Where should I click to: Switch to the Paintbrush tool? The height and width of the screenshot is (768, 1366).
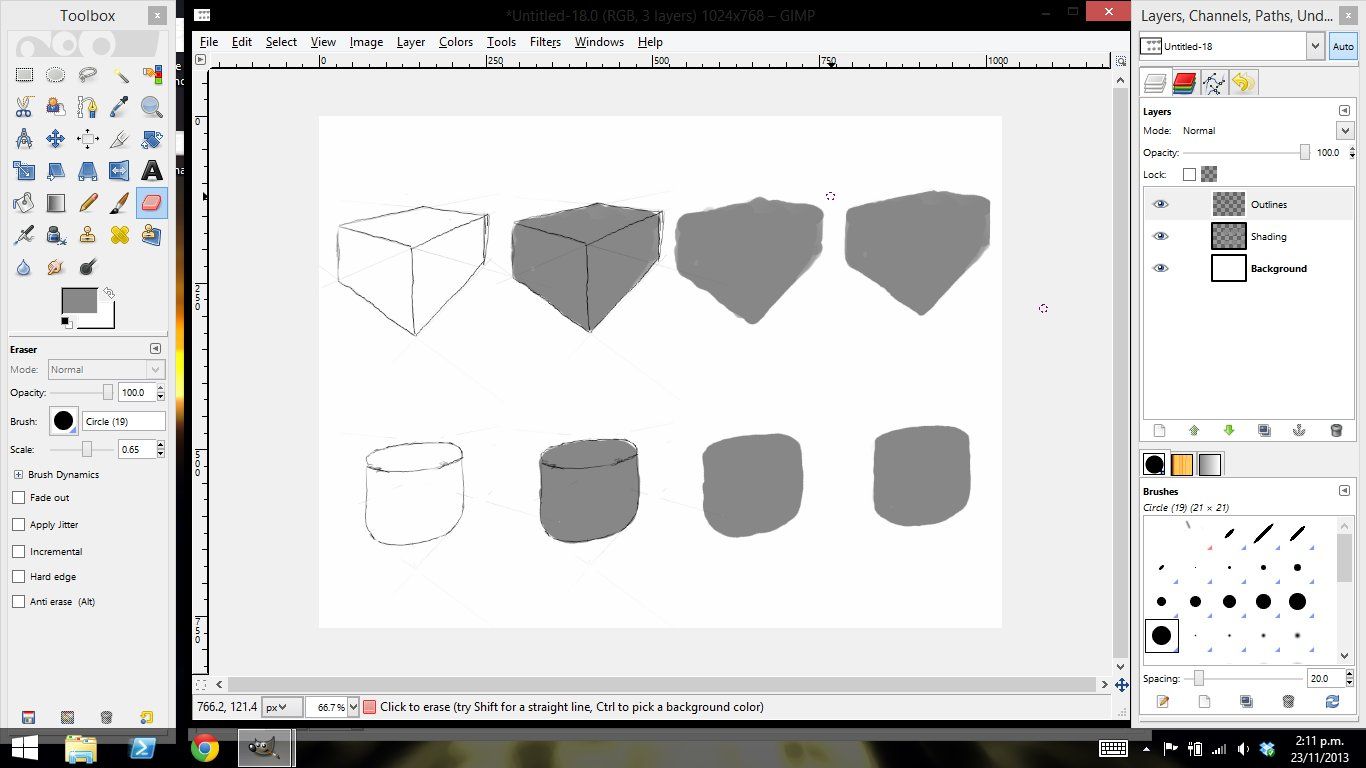[120, 203]
